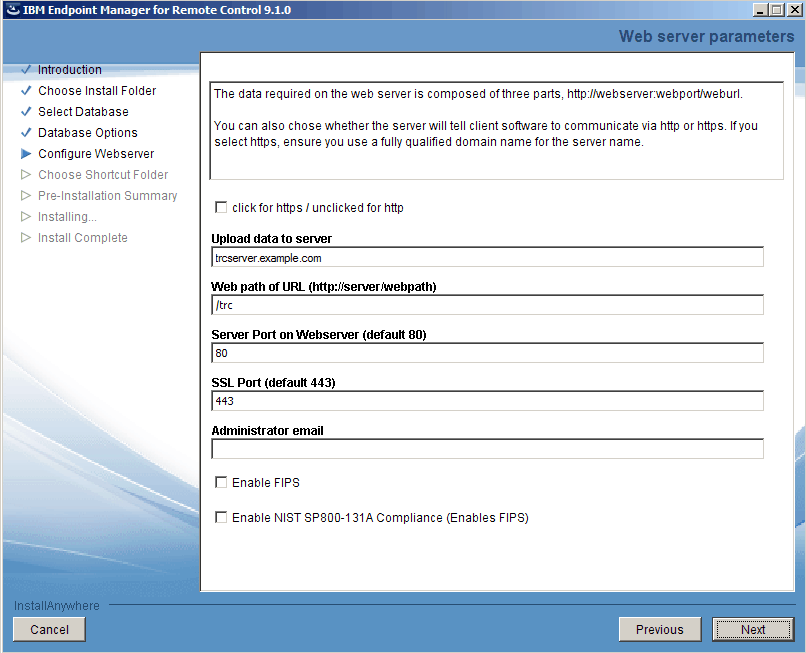
Task: Enable FIPS checkbox
Action: (x=221, y=482)
